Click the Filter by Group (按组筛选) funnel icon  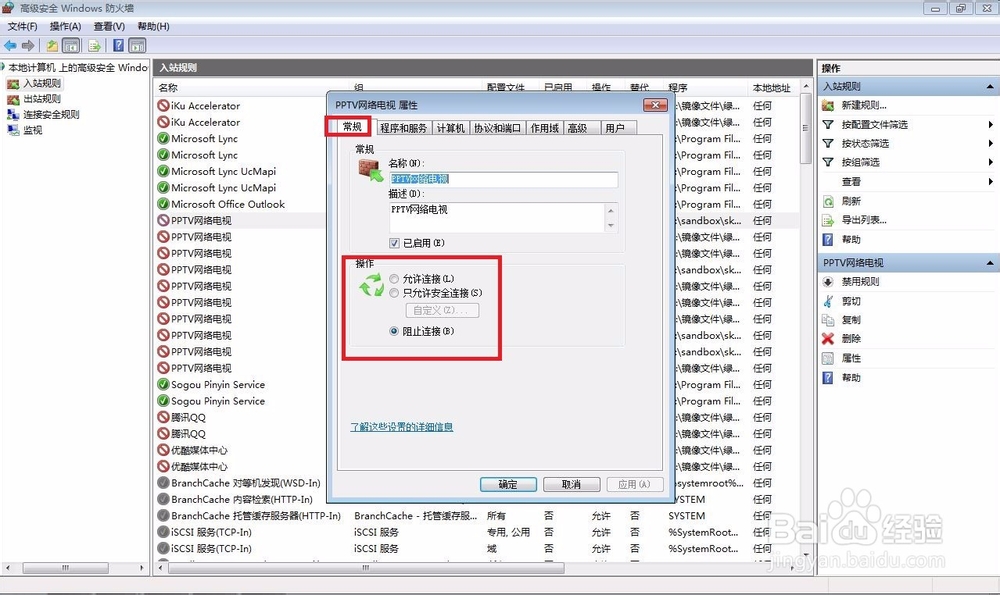coord(828,162)
